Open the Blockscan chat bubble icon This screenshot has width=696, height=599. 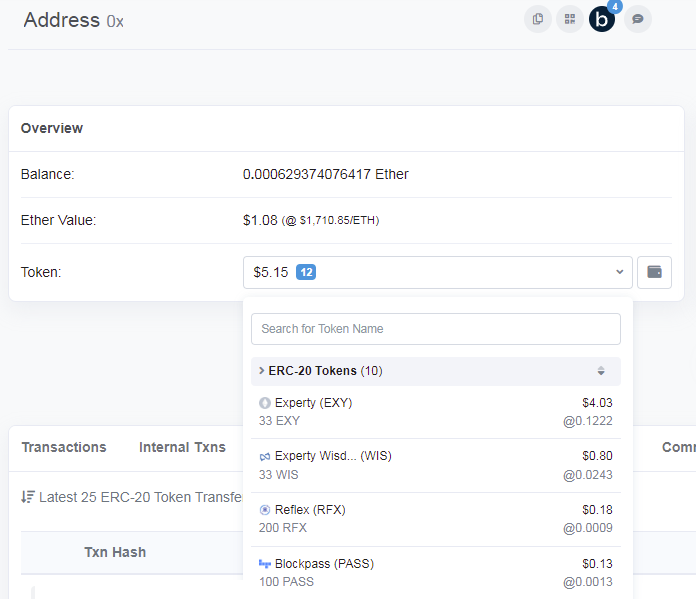coord(638,19)
